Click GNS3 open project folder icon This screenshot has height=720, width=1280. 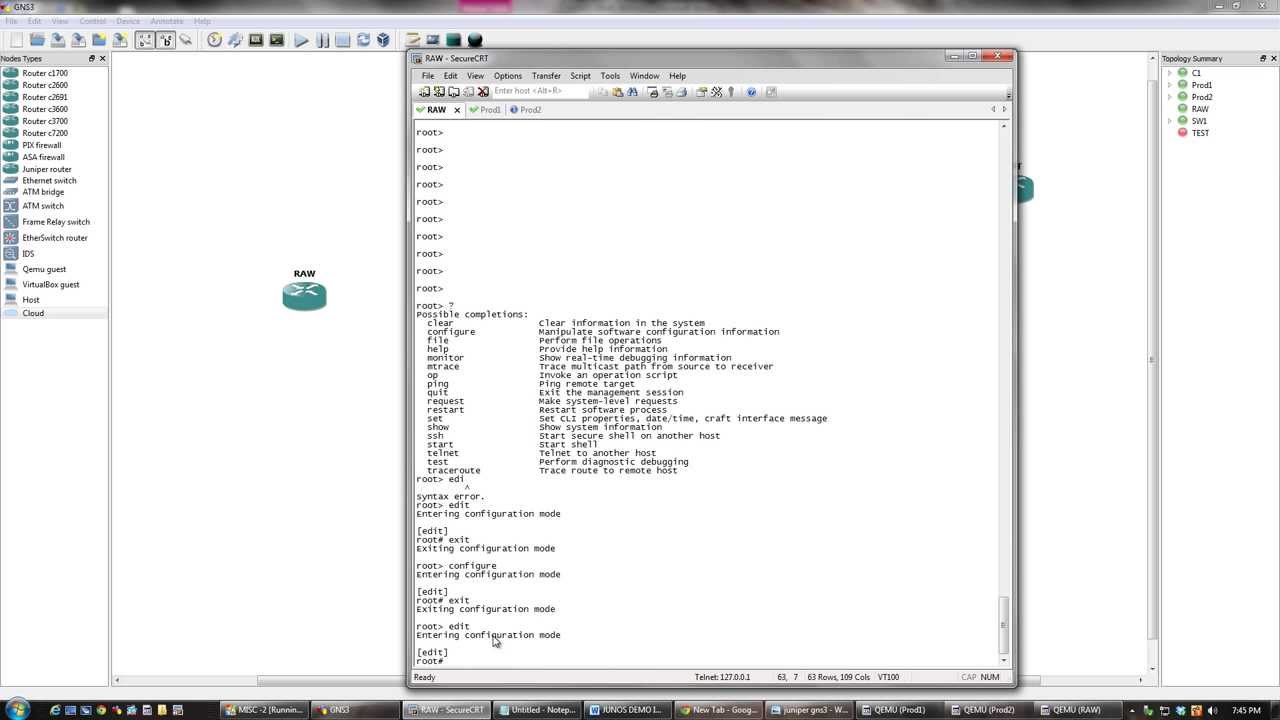37,40
